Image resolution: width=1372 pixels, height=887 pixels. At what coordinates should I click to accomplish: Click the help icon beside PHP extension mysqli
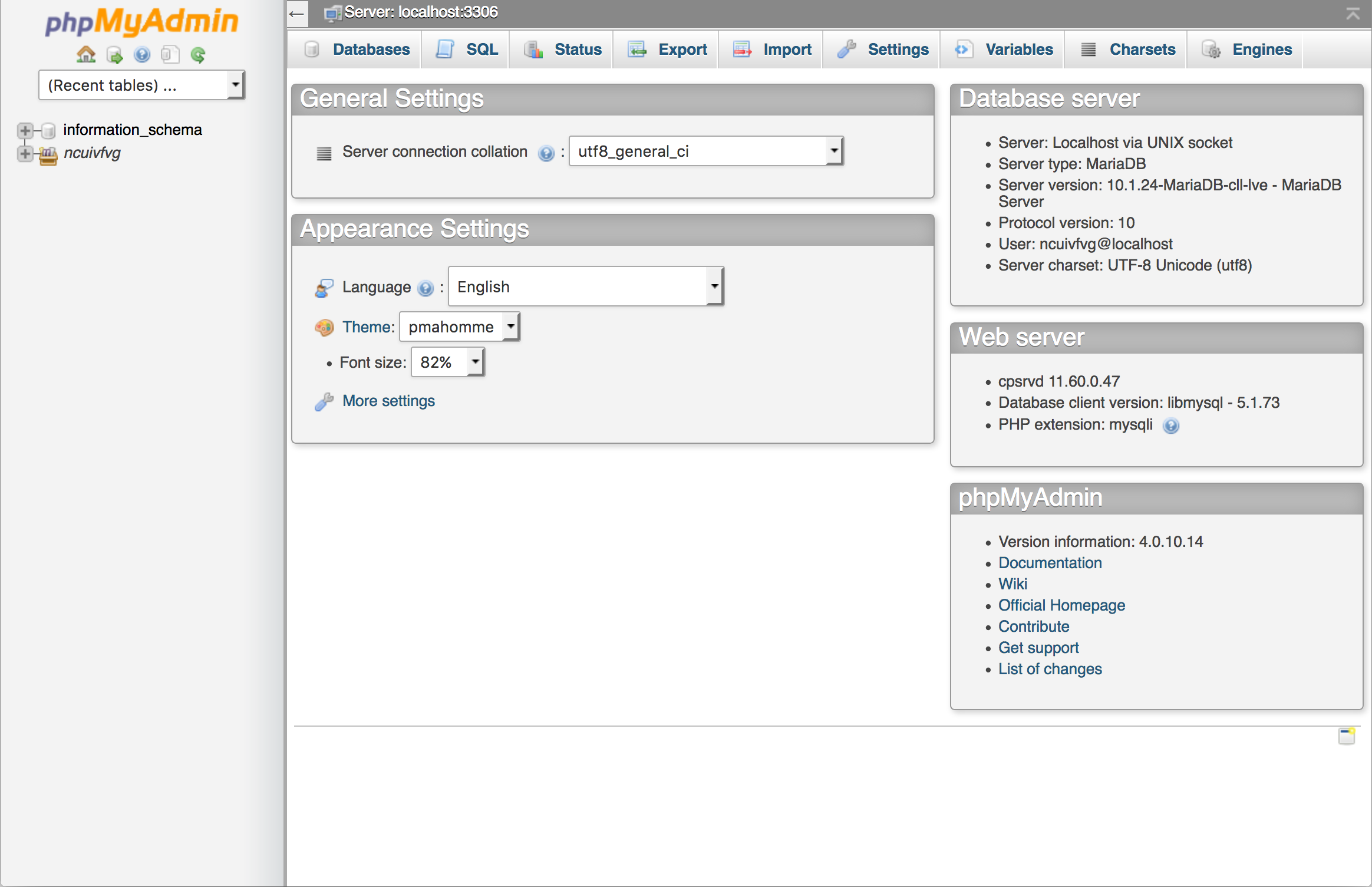[x=1171, y=426]
